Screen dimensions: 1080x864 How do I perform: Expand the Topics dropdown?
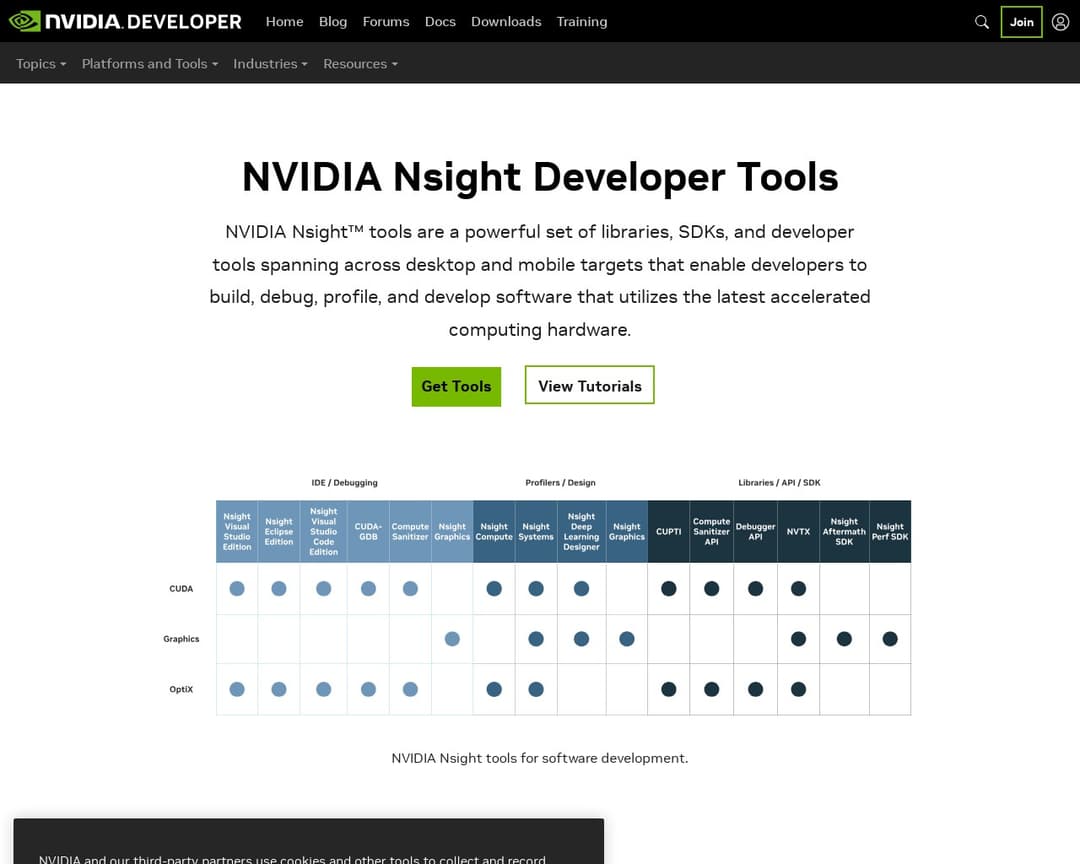41,63
